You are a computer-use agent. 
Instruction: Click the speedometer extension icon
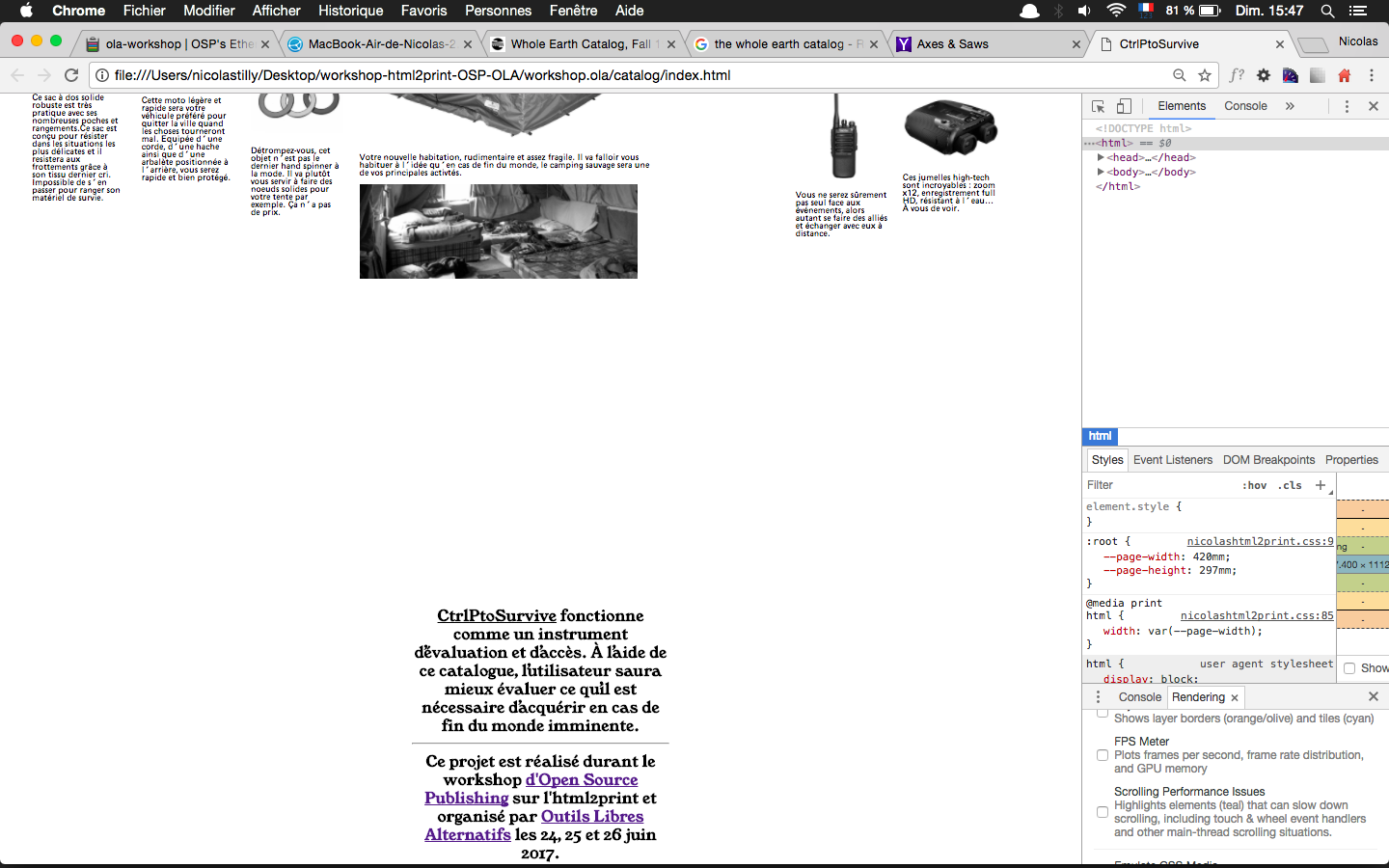[1291, 75]
